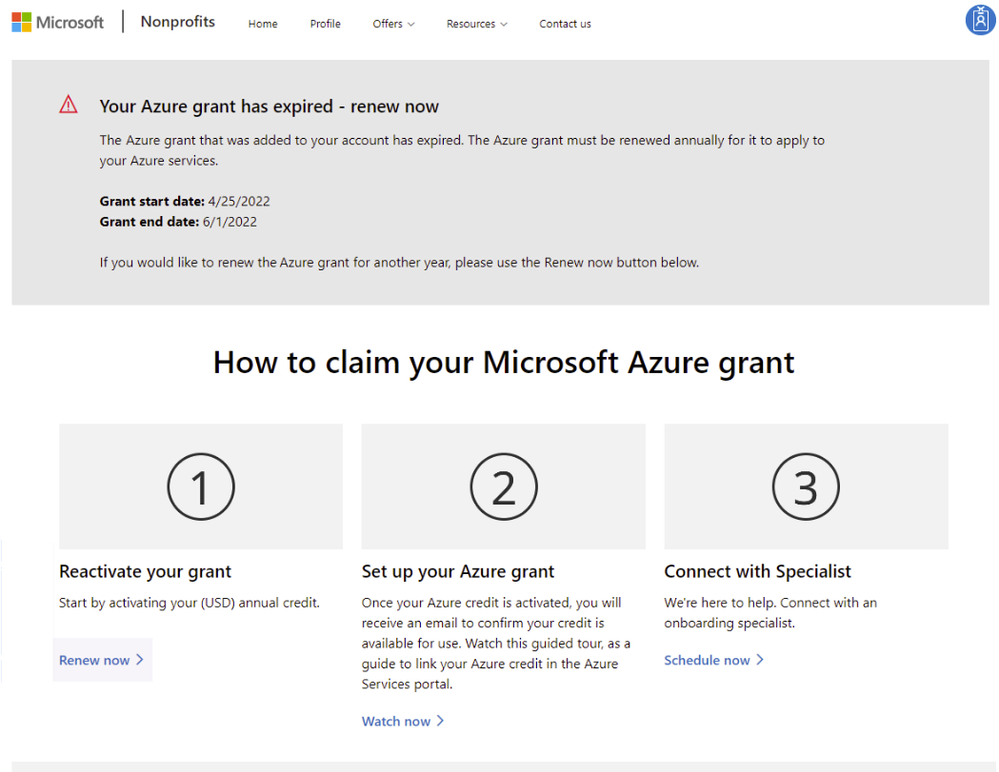Click the Microsoft logo

pos(57,22)
